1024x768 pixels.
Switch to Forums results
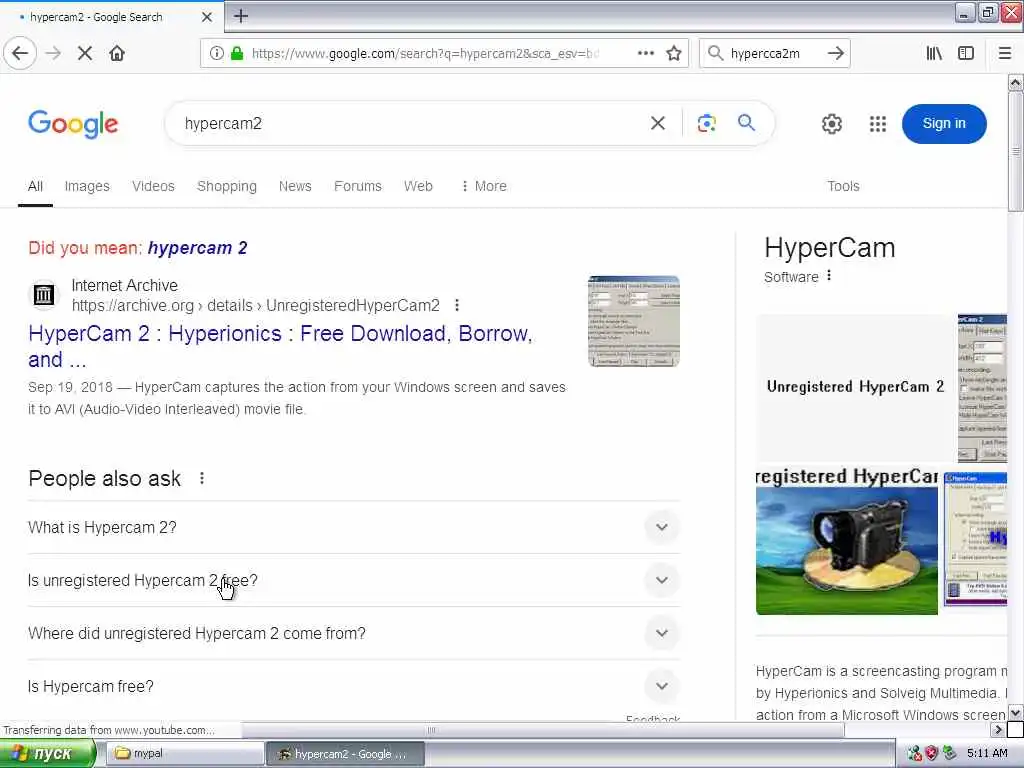pos(358,187)
